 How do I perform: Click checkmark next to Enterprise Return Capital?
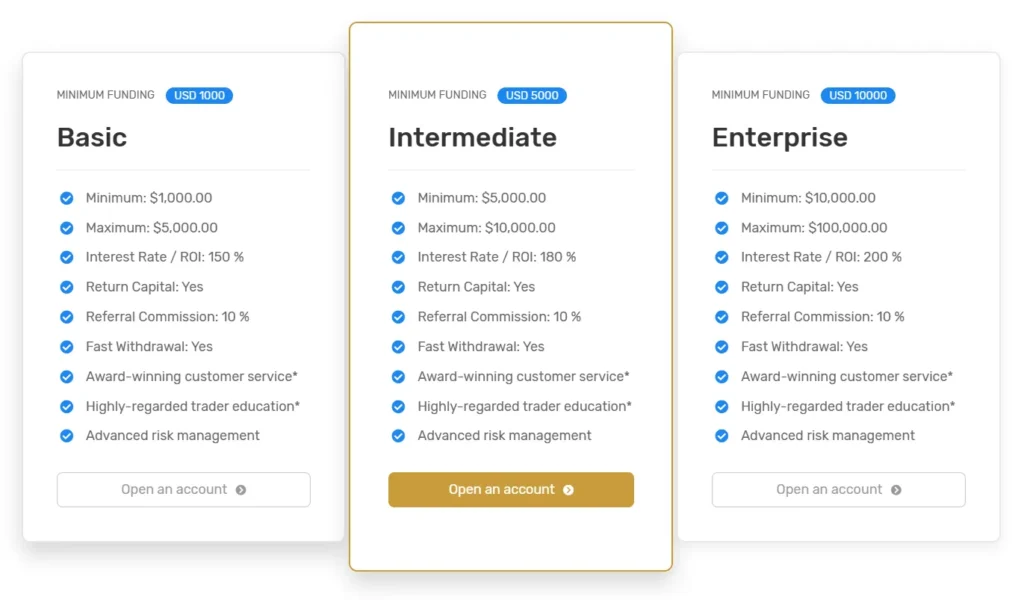[721, 287]
